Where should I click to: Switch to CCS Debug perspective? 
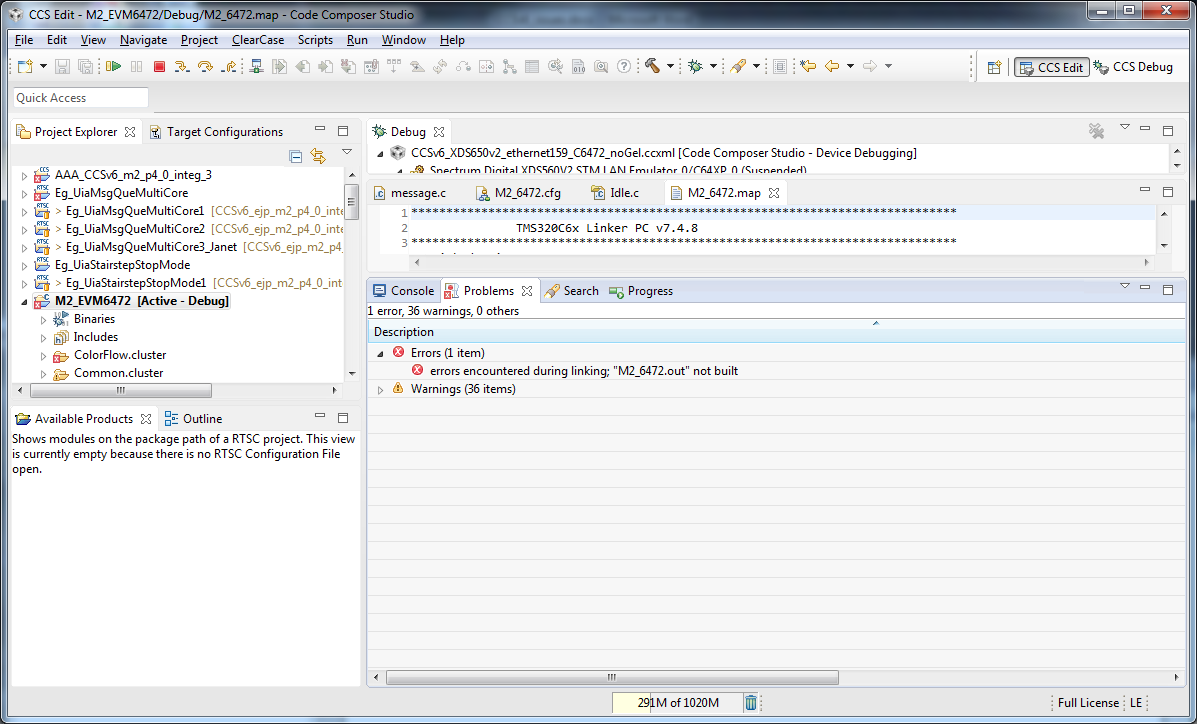[x=1133, y=67]
